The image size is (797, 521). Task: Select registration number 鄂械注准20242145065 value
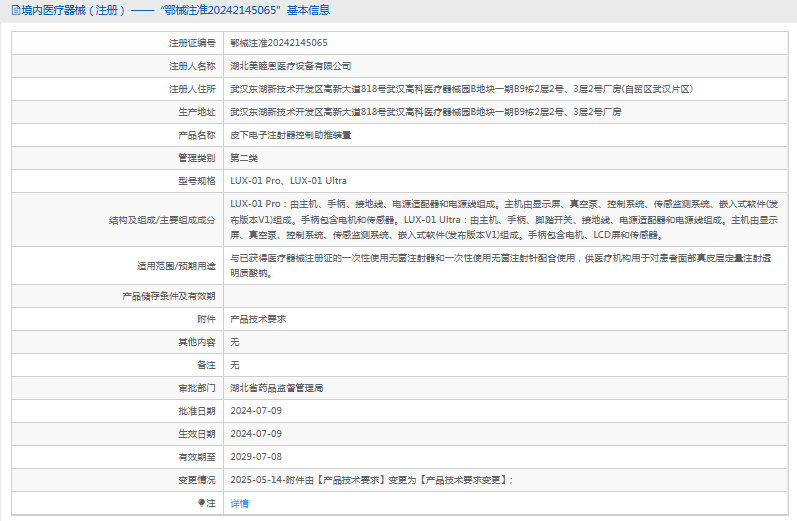(279, 43)
